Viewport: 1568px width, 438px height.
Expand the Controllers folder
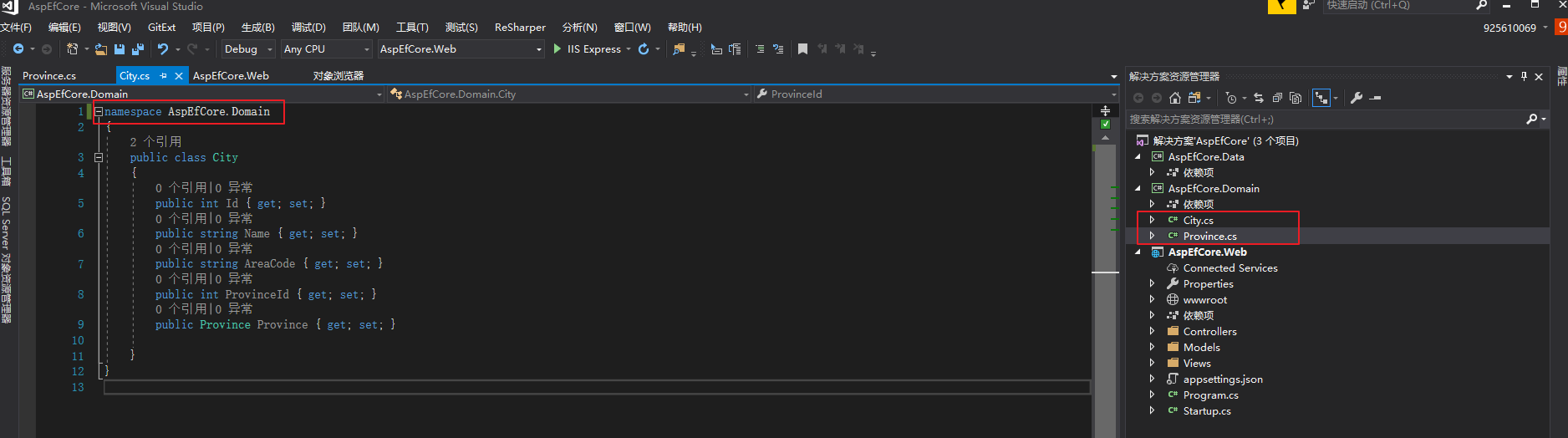coord(1152,332)
